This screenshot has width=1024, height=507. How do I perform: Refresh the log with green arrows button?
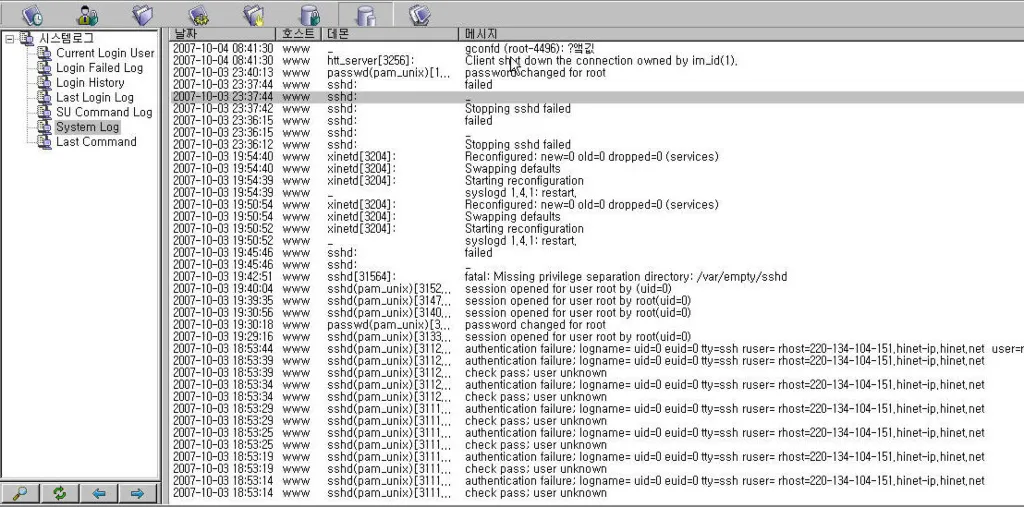pos(59,493)
